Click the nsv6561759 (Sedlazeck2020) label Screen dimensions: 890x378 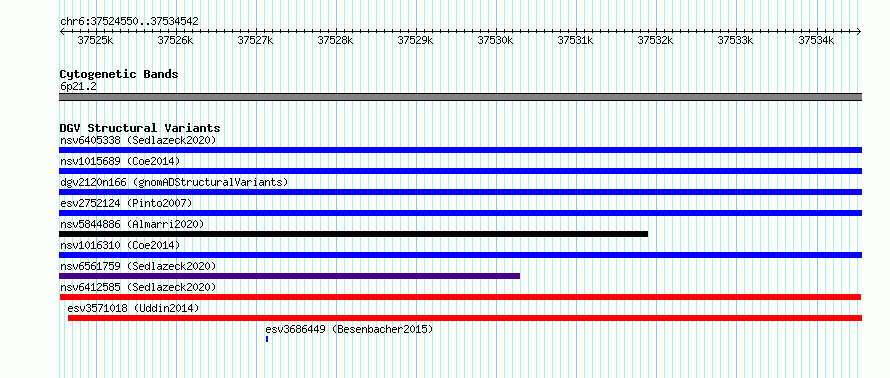coord(138,266)
